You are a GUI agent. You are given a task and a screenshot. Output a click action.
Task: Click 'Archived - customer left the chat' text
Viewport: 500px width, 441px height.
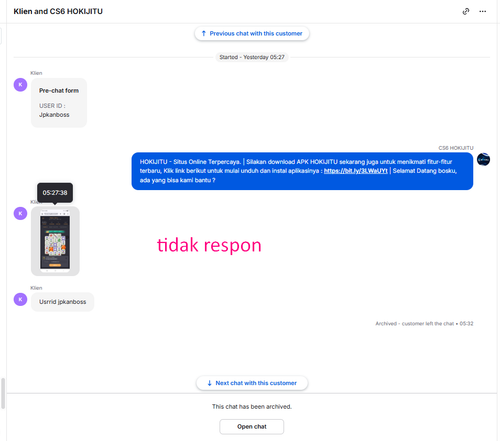[424, 324]
